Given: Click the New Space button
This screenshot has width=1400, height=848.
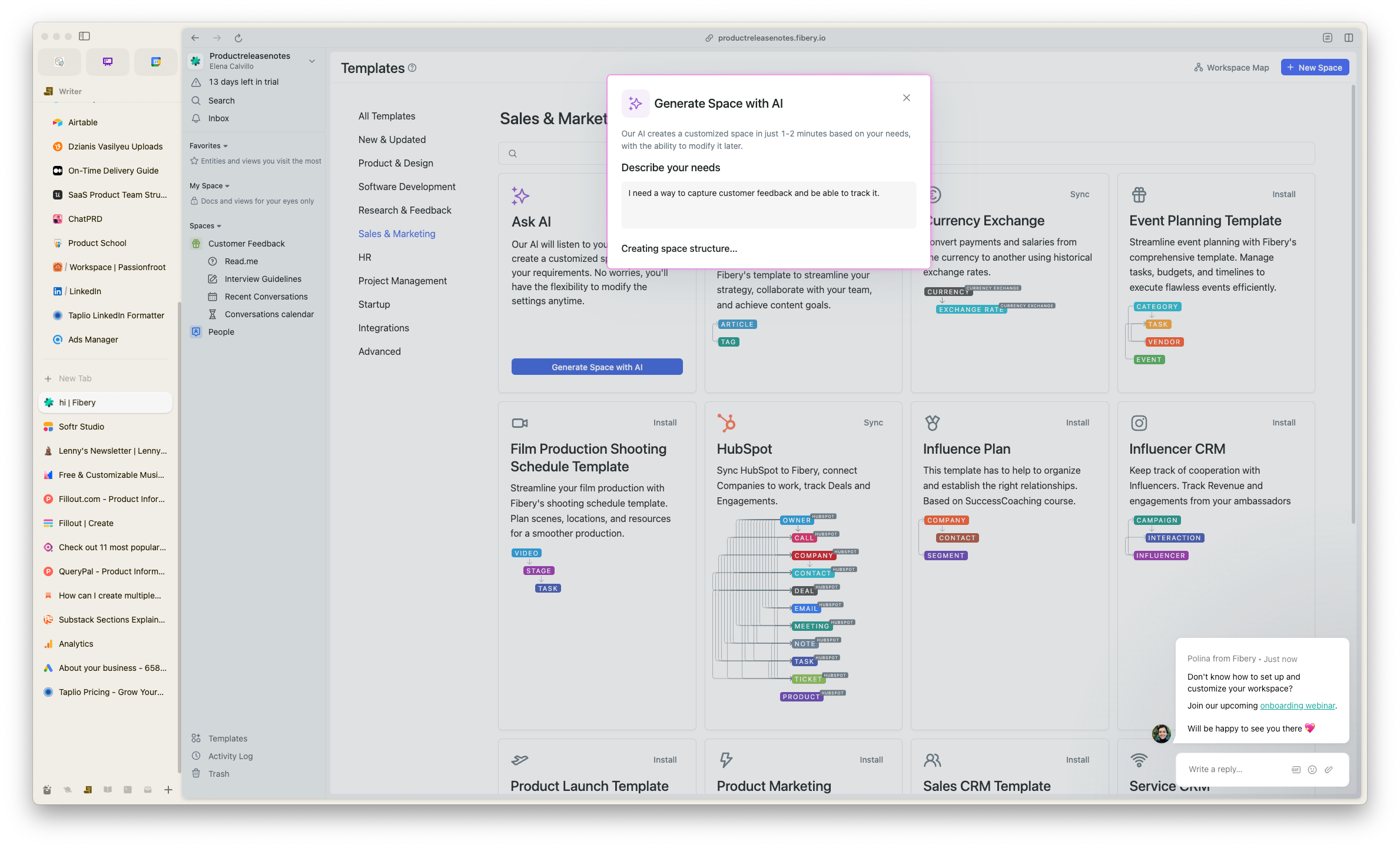Looking at the screenshot, I should tap(1314, 68).
